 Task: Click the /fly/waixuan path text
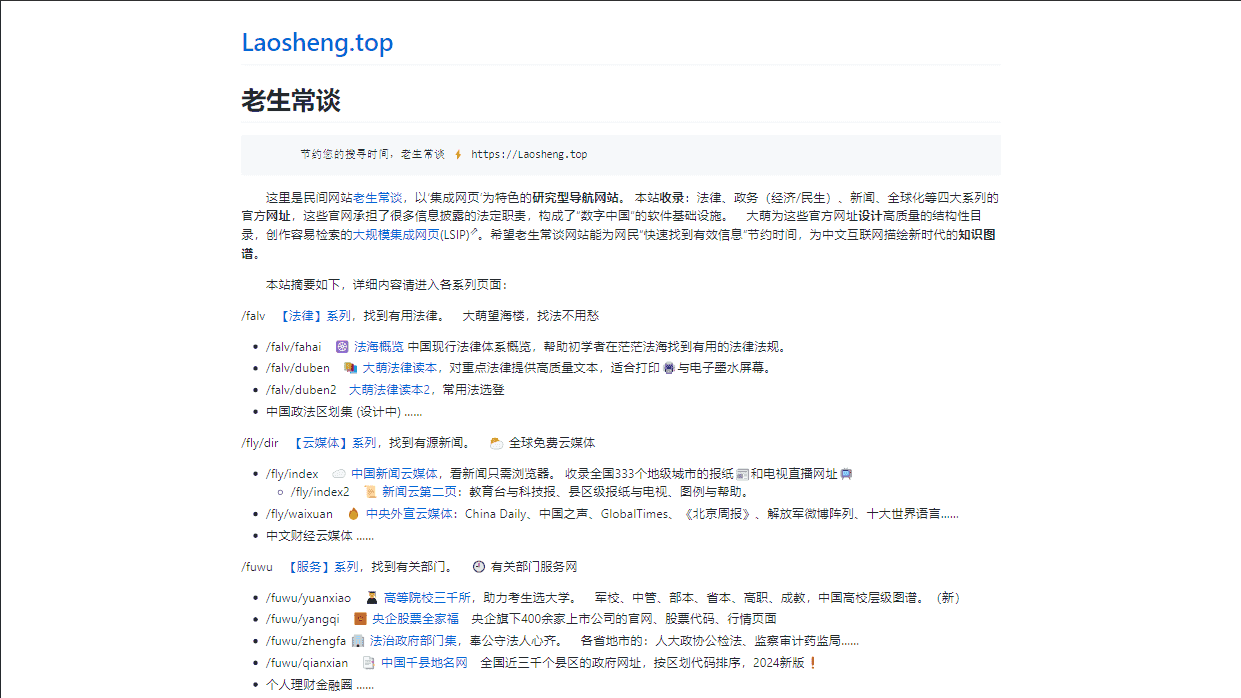pos(299,514)
